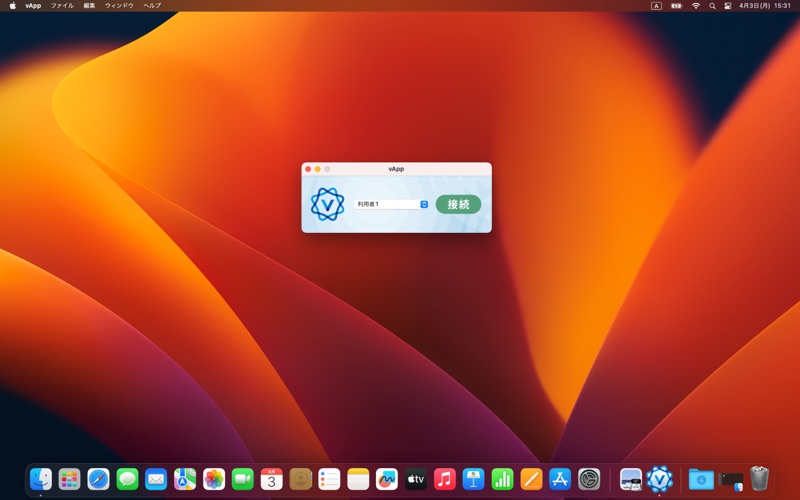Open Mail from the Dock

[x=156, y=480]
